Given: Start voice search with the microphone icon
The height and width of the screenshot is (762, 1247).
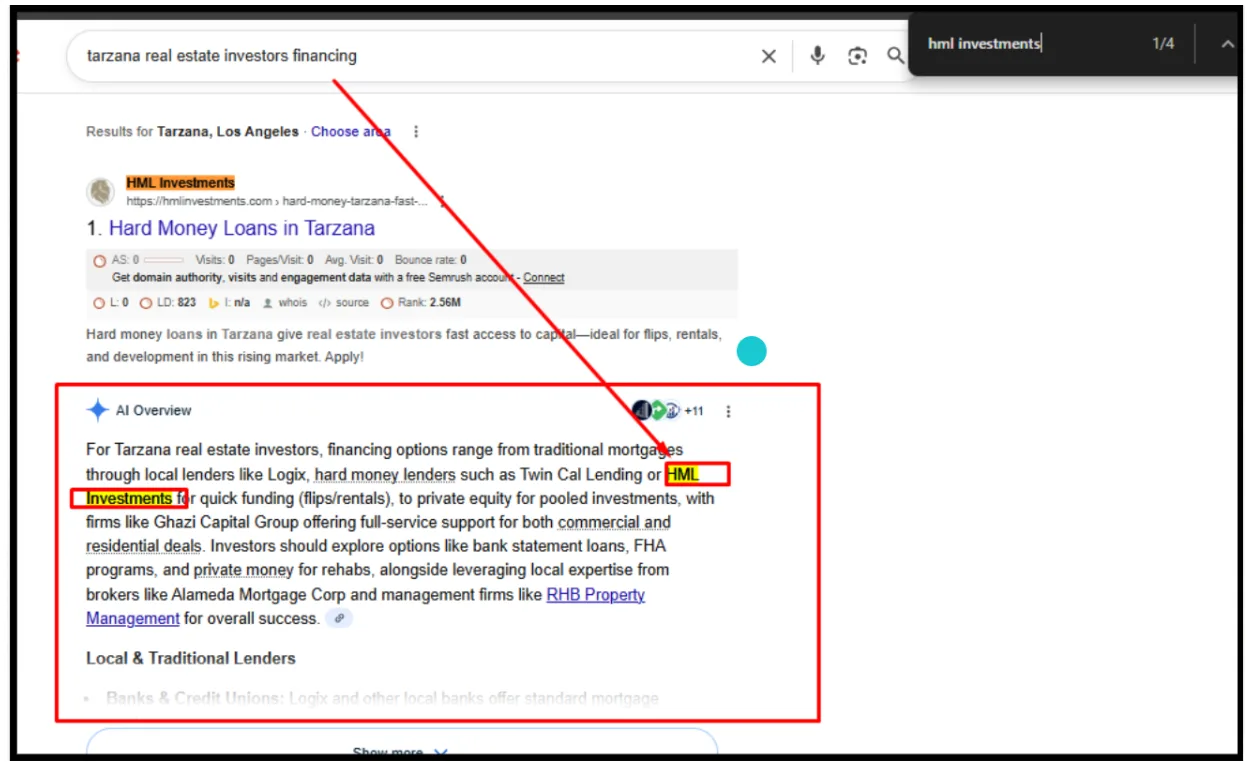Looking at the screenshot, I should tap(817, 56).
